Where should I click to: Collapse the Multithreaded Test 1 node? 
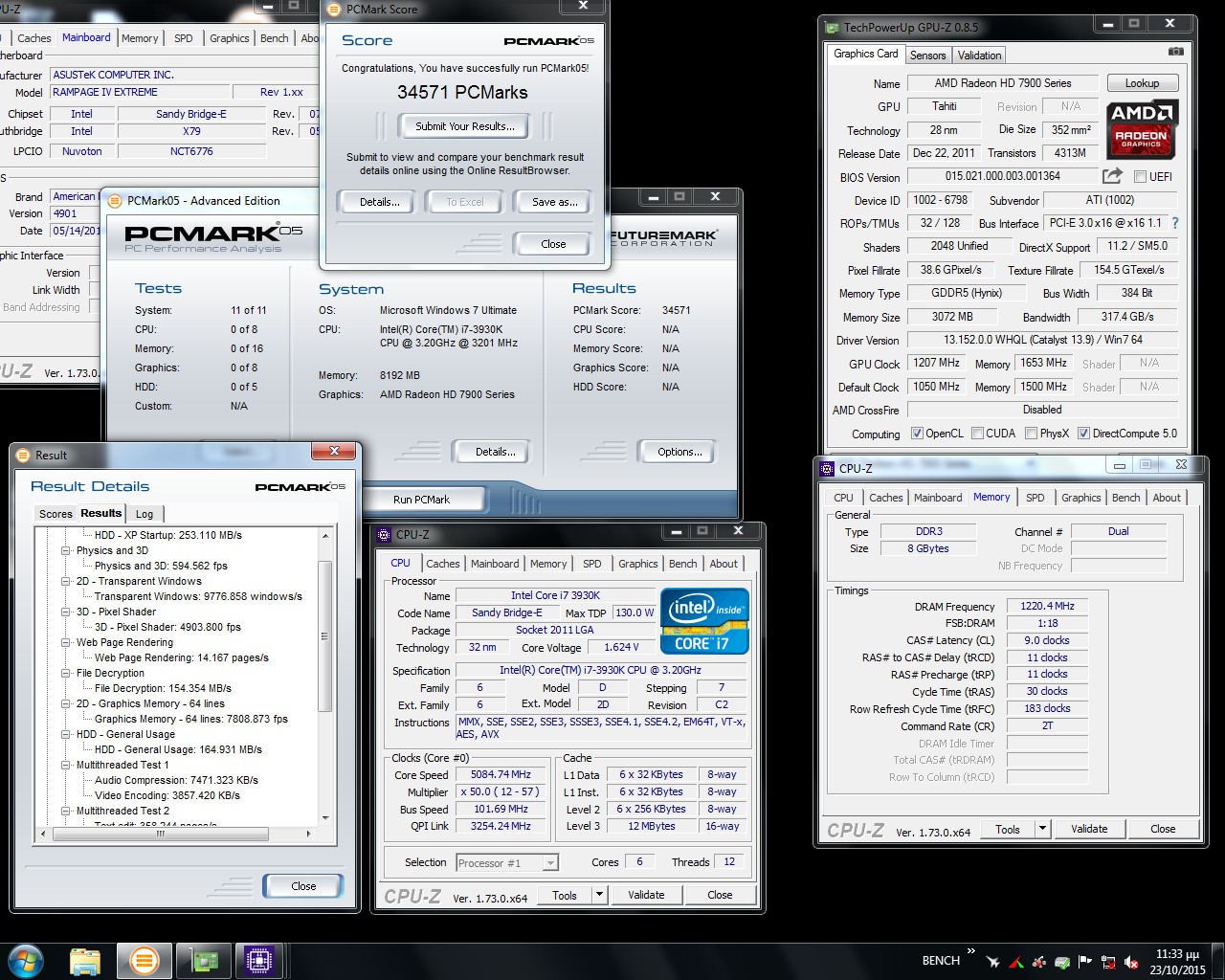(x=66, y=765)
